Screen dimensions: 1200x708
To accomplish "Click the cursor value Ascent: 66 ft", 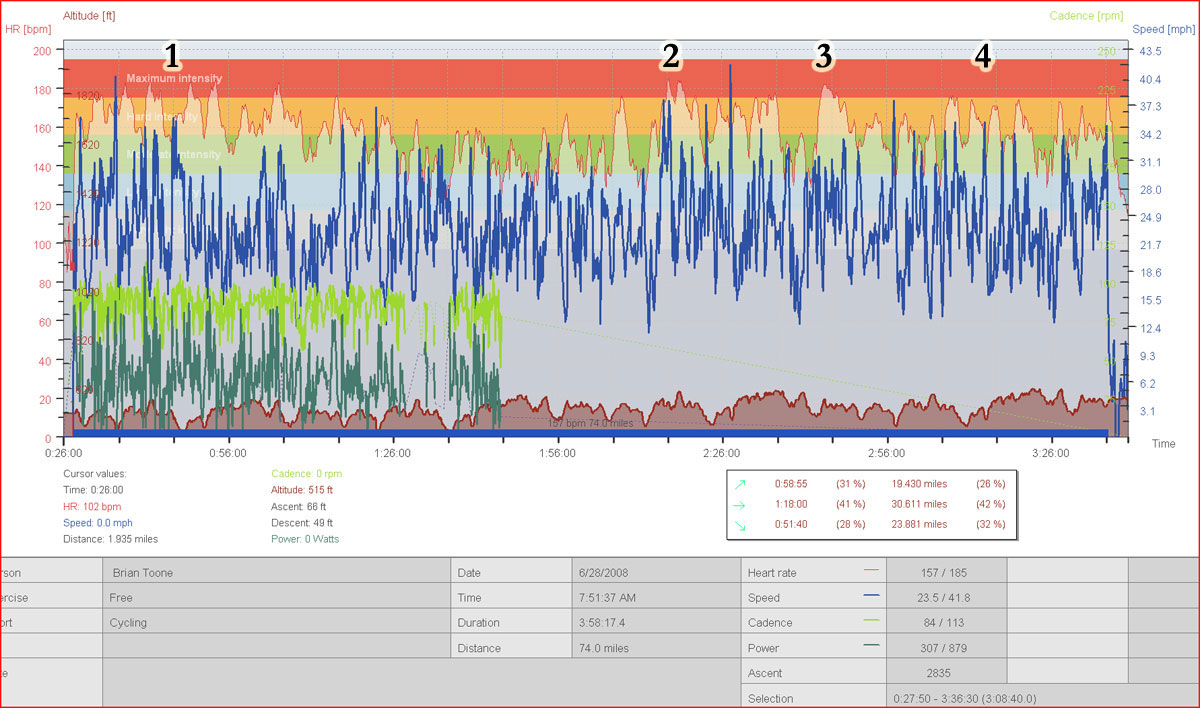I will pos(298,506).
